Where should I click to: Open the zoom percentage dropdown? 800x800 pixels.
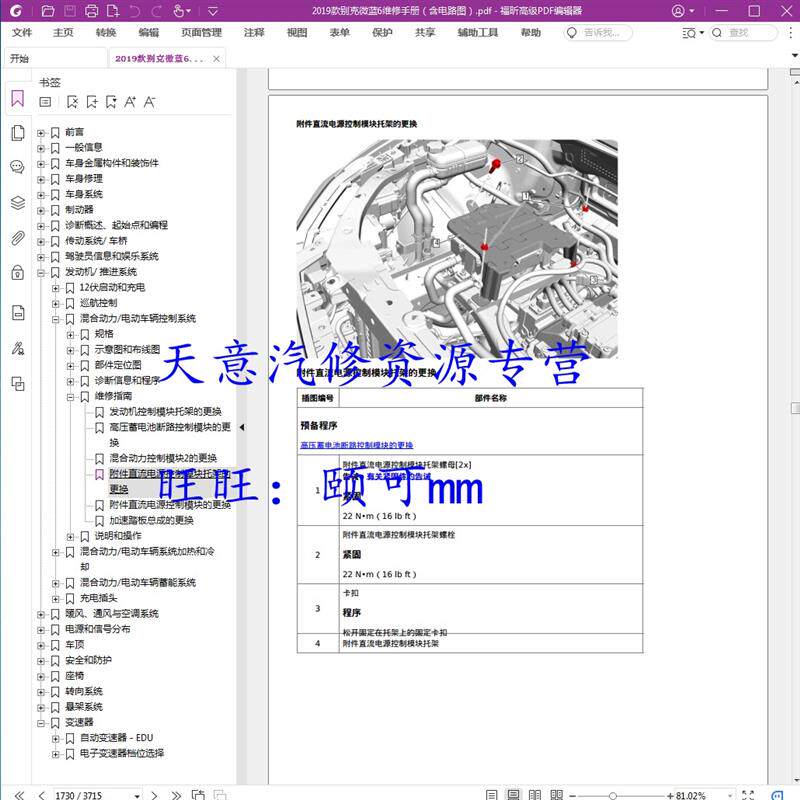point(730,795)
